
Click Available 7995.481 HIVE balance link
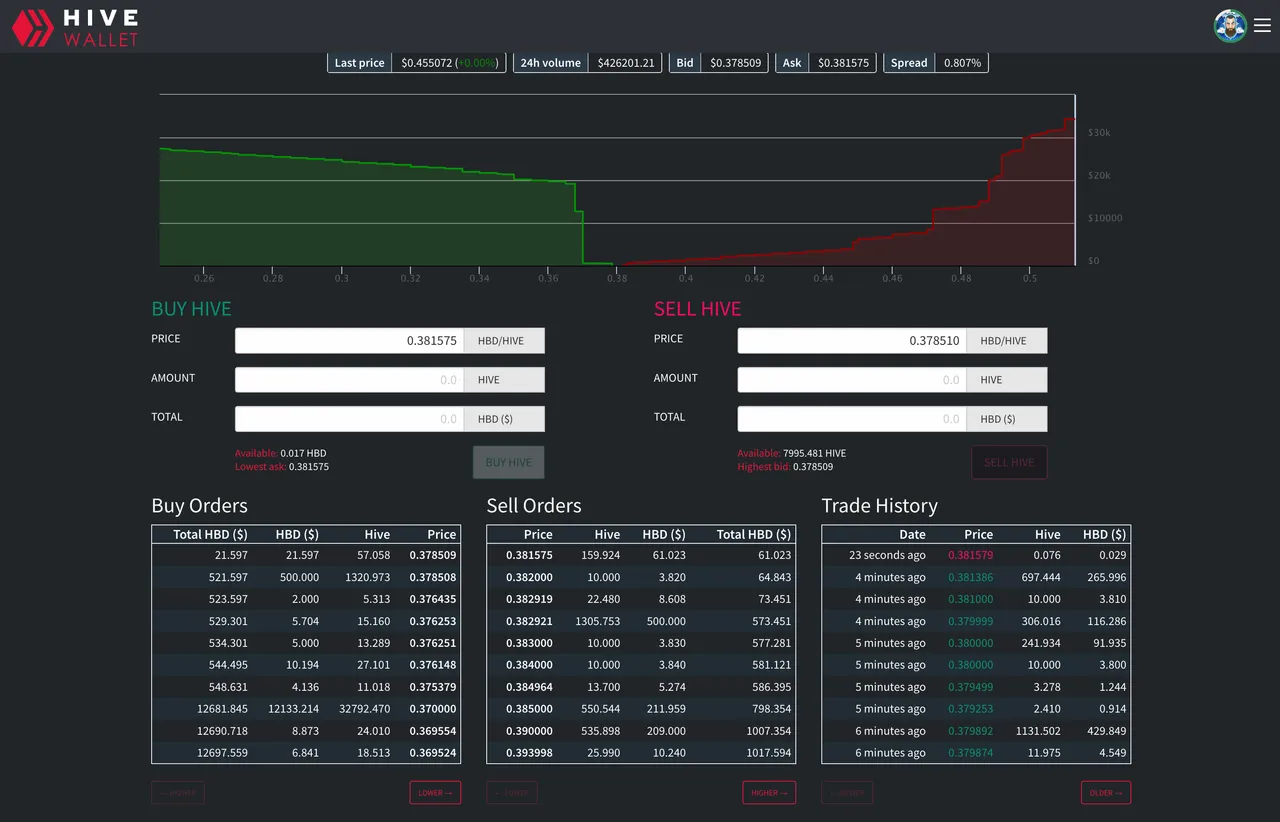(792, 453)
